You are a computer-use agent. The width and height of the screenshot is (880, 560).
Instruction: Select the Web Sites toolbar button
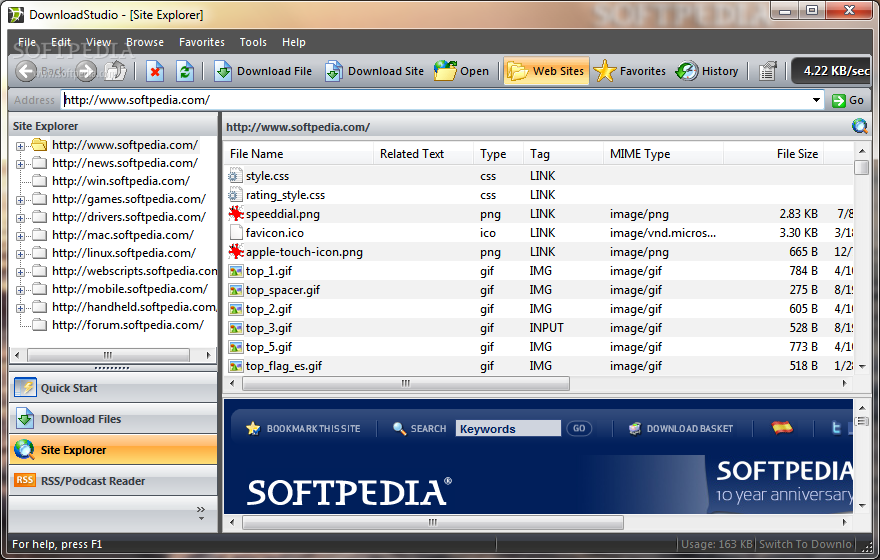(546, 71)
